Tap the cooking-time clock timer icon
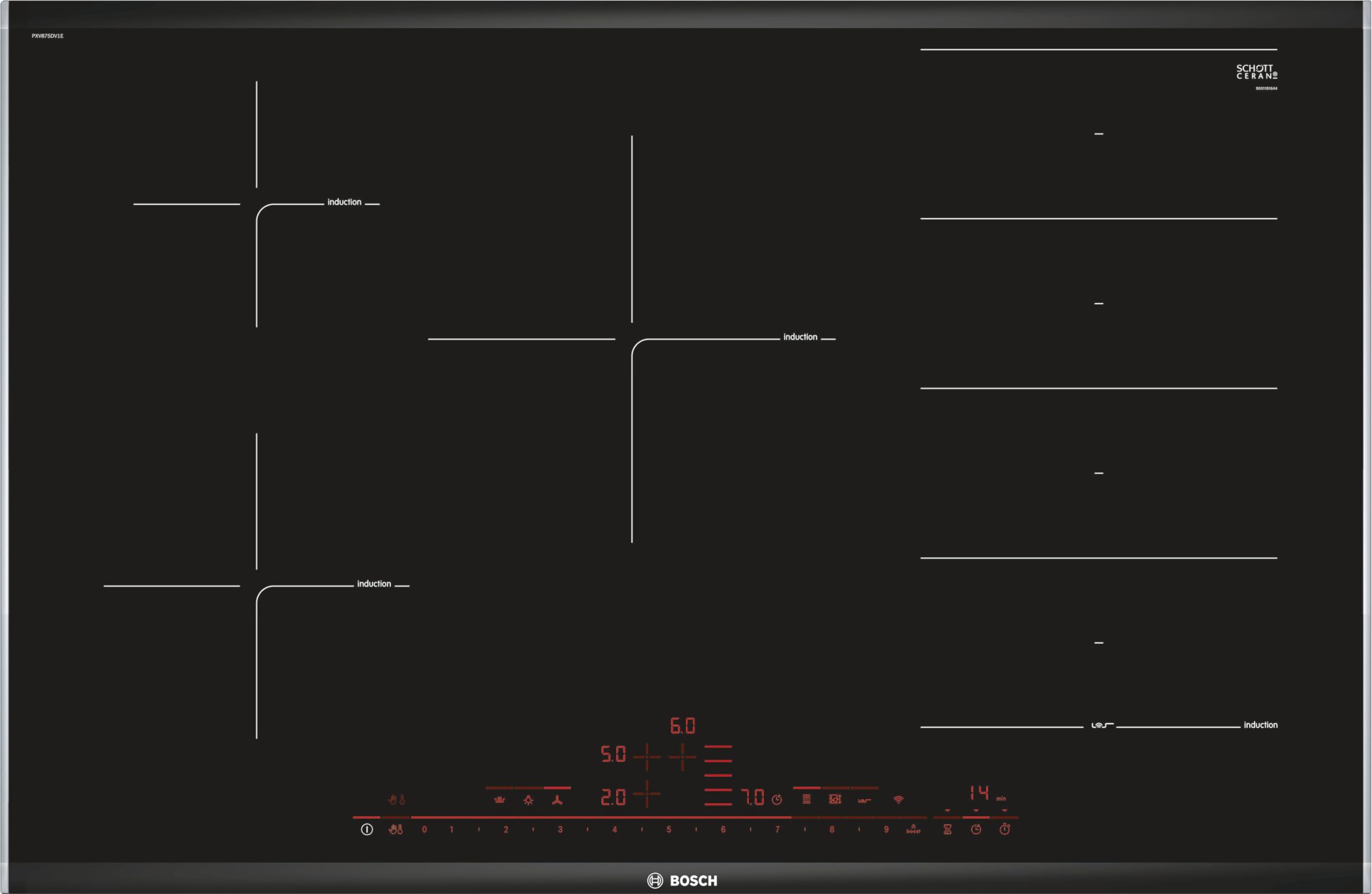This screenshot has height=894, width=1372. pos(976,830)
